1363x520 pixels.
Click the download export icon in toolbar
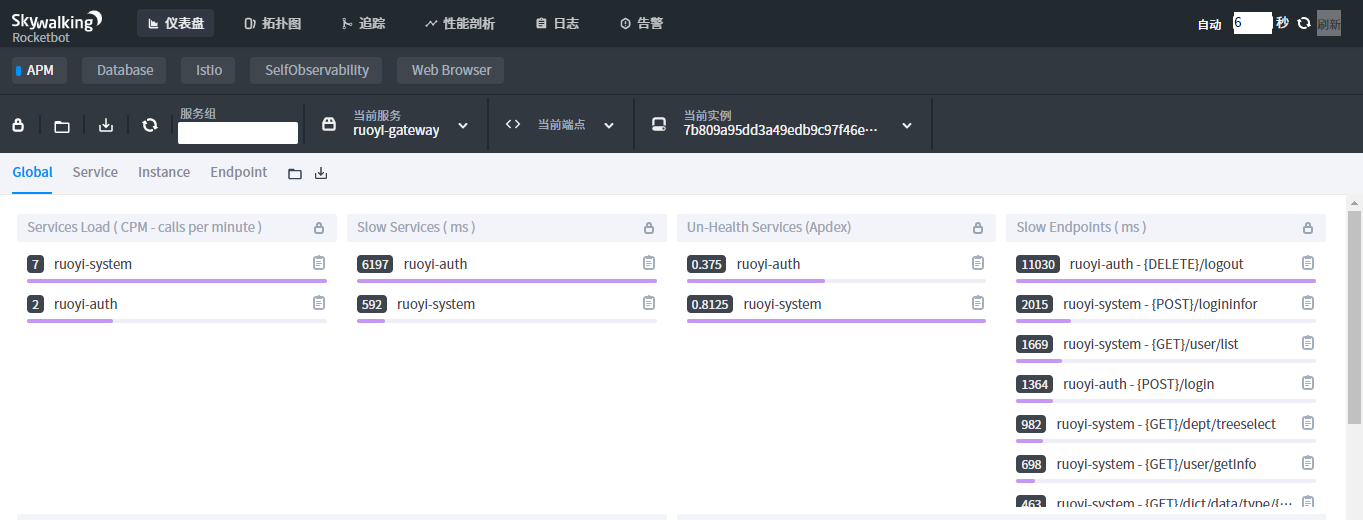[106, 125]
